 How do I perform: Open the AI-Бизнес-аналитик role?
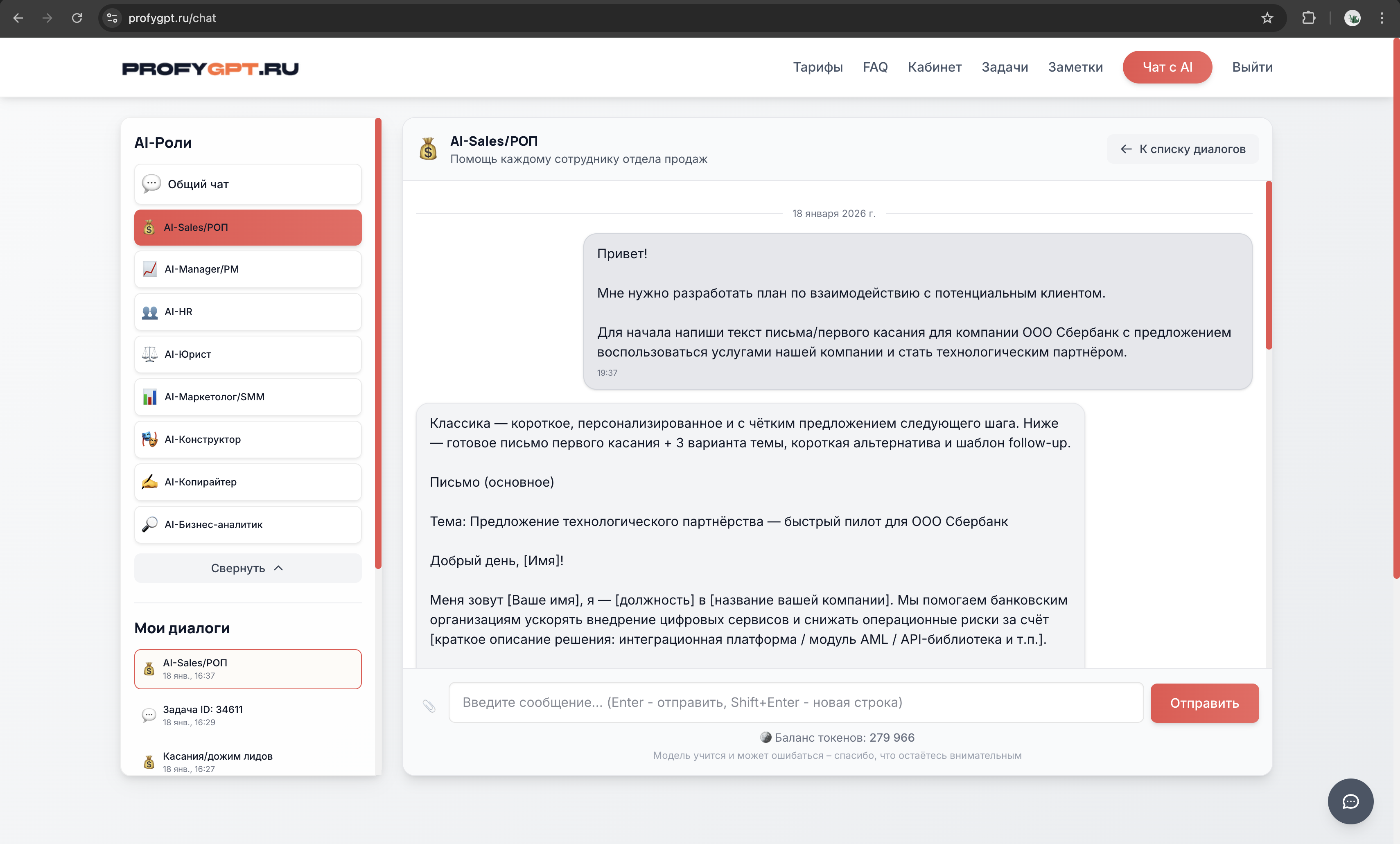[x=247, y=525]
